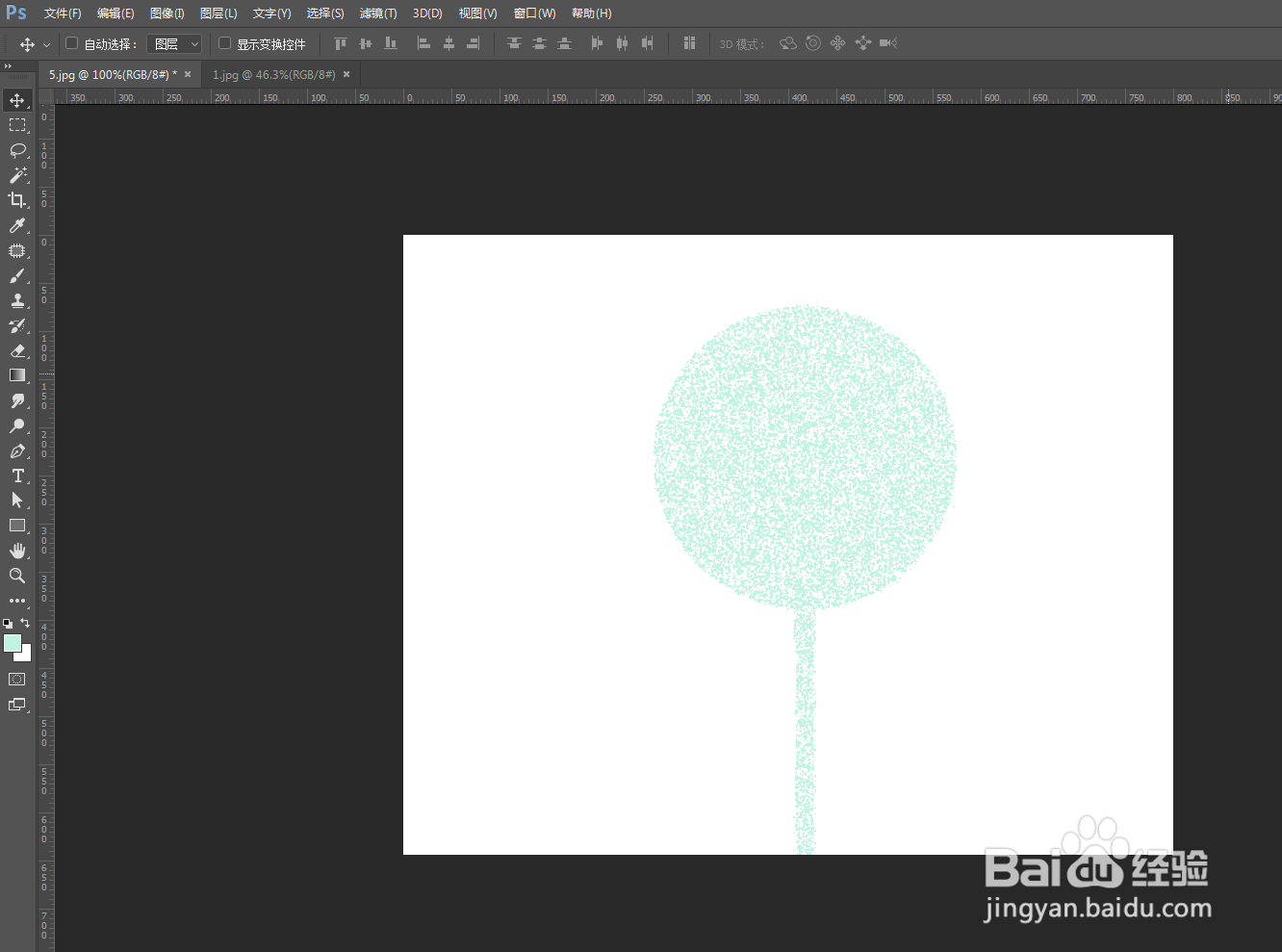Screen dimensions: 1282x952
Task: Select the Brush tool
Action: coord(17,275)
